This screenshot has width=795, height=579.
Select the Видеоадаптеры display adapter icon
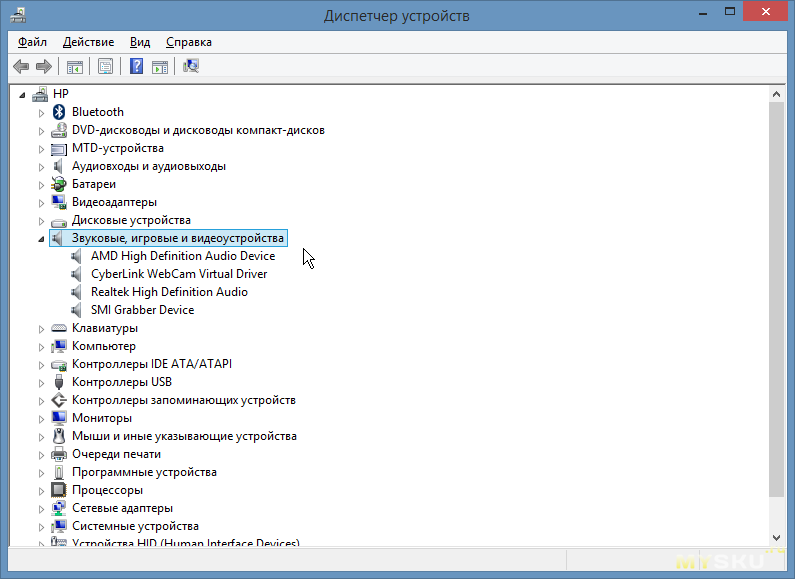(59, 202)
